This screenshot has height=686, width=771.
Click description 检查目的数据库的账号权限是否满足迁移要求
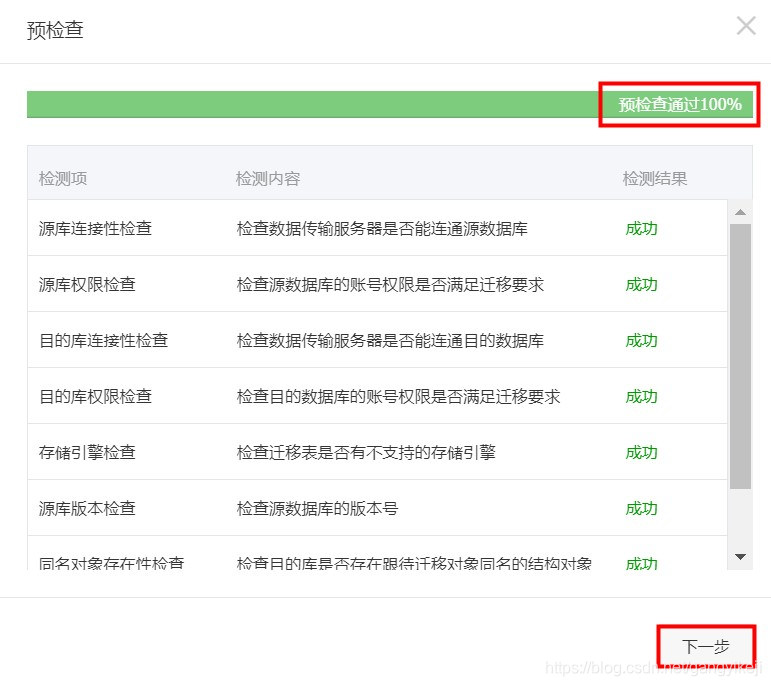click(x=398, y=396)
